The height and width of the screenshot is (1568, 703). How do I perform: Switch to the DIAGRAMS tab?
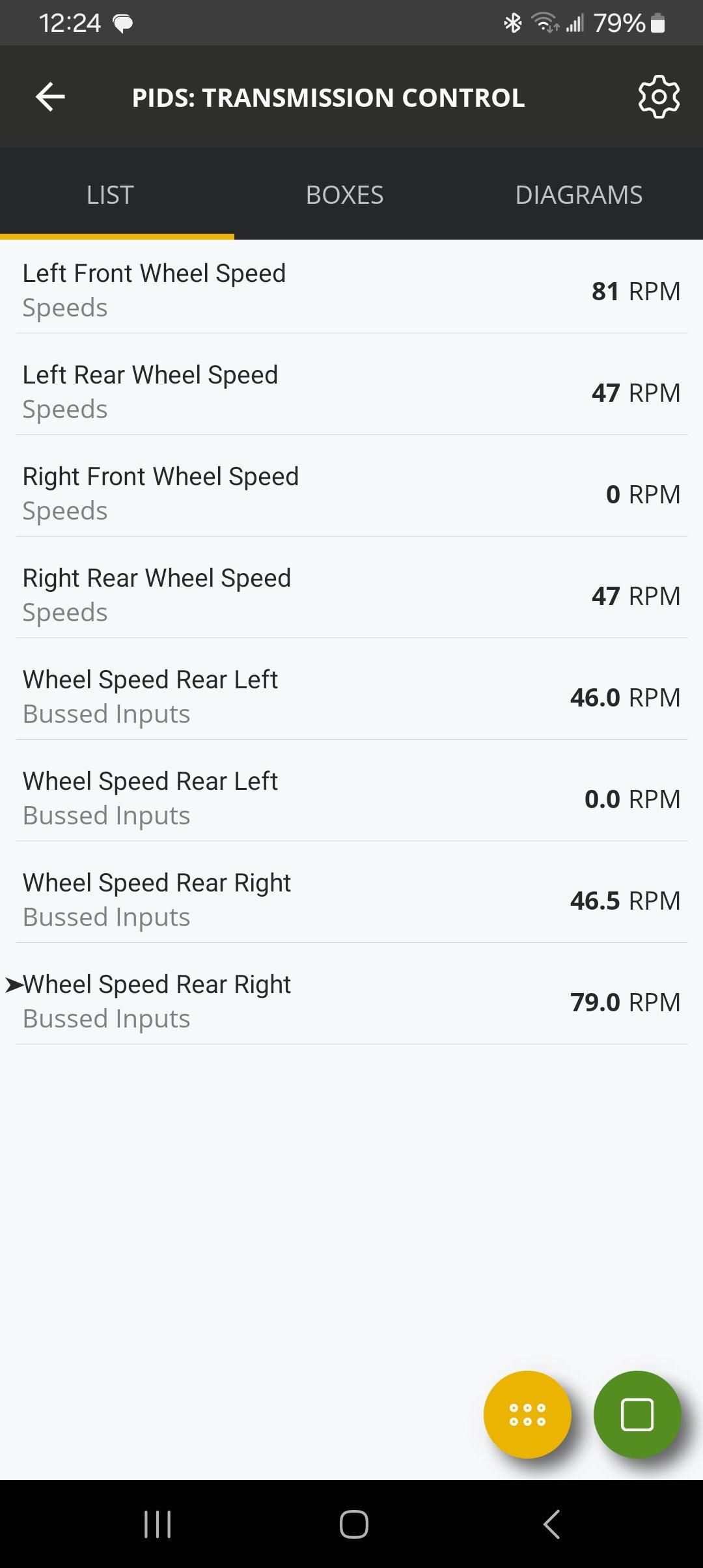tap(579, 195)
